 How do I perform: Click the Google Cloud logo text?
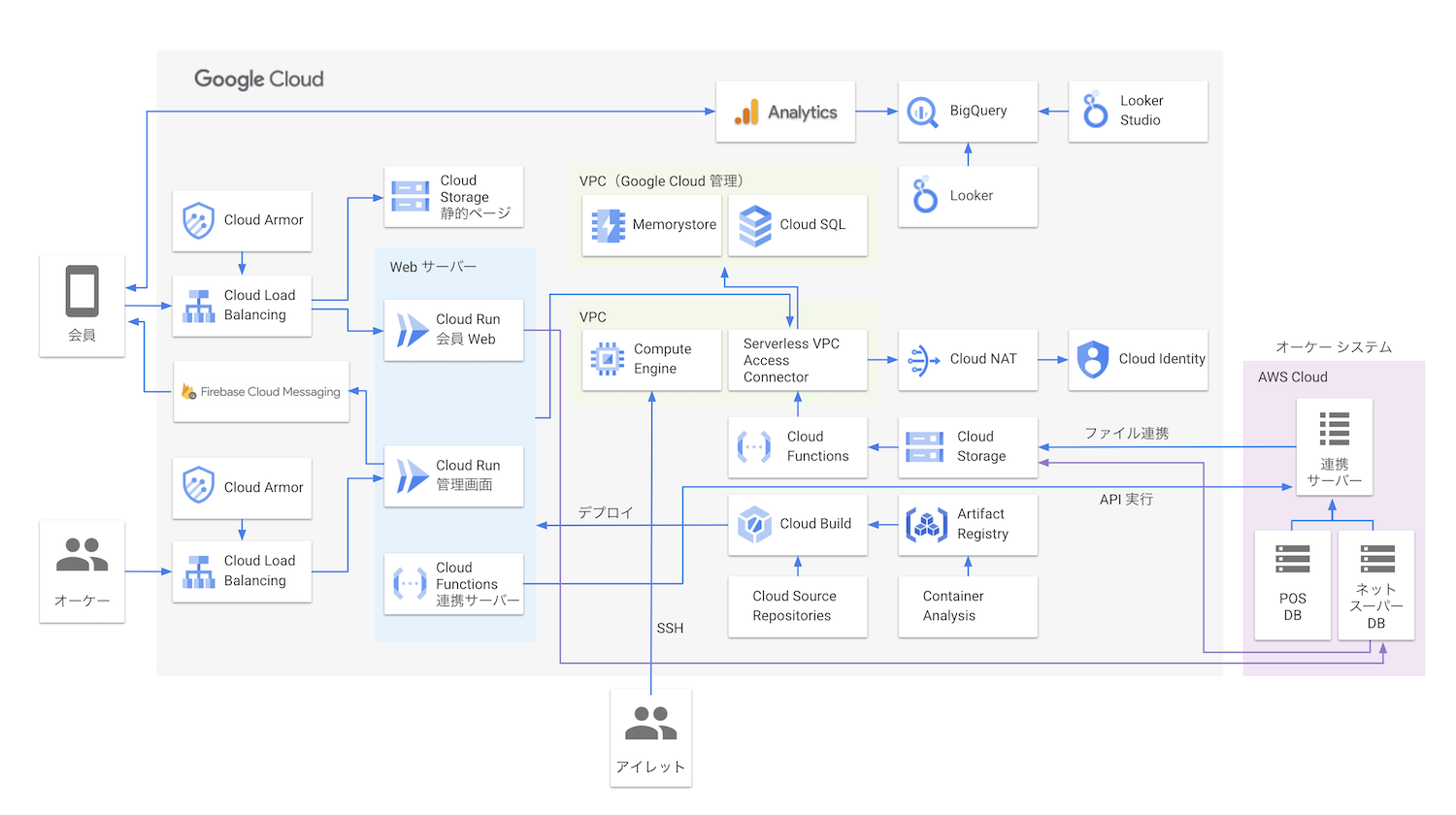pyautogui.click(x=259, y=80)
